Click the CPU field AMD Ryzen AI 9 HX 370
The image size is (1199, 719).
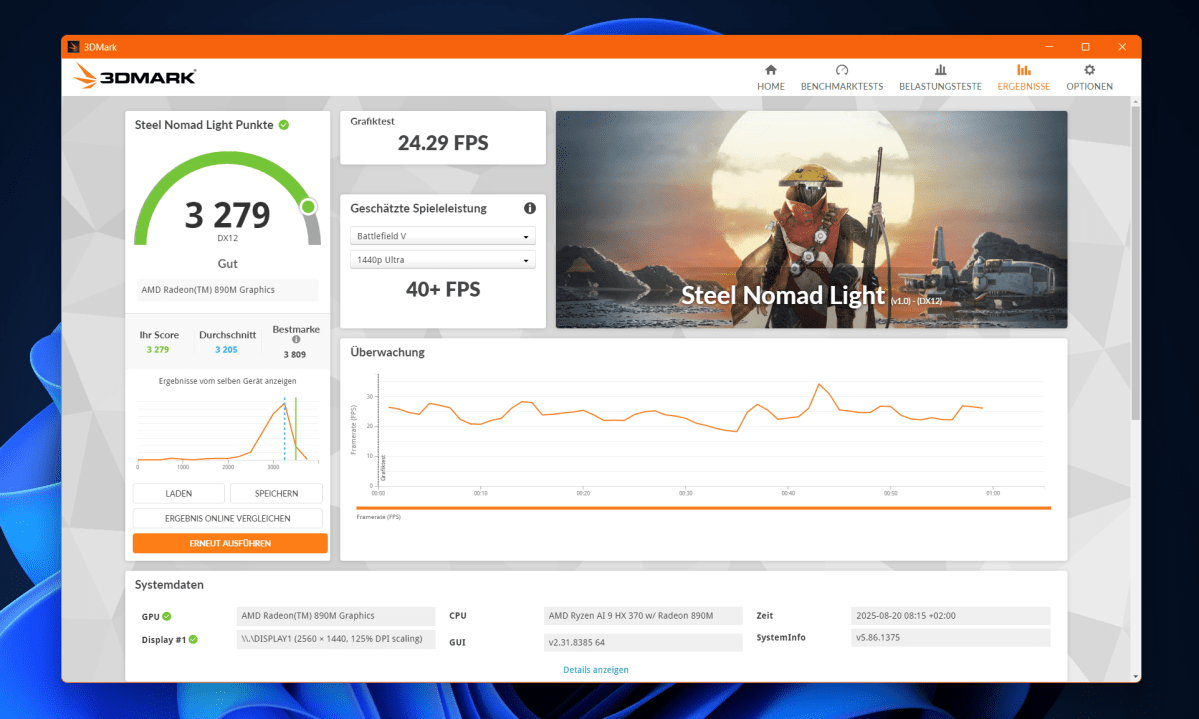point(642,616)
